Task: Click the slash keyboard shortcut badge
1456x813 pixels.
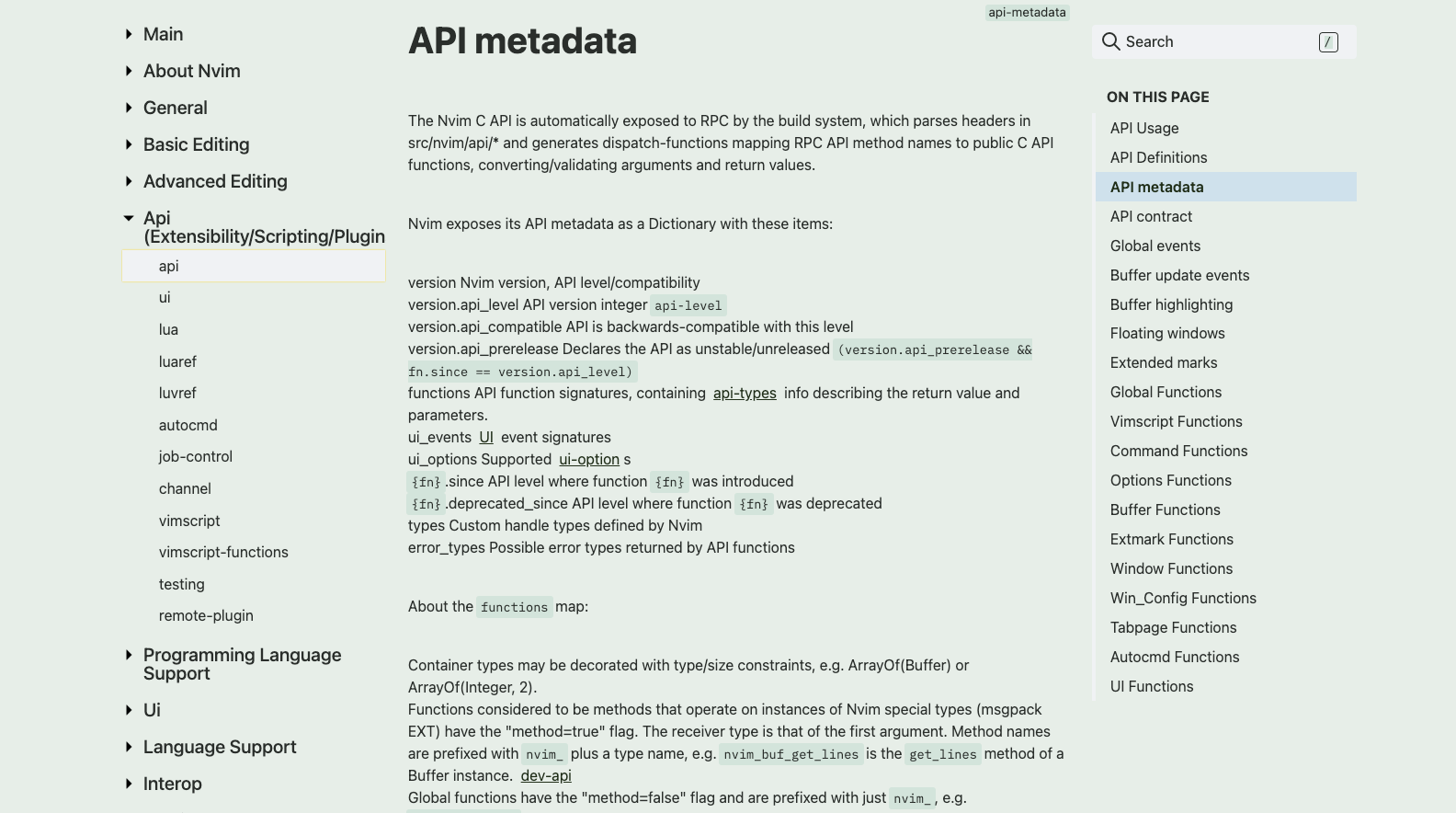Action: click(1328, 42)
